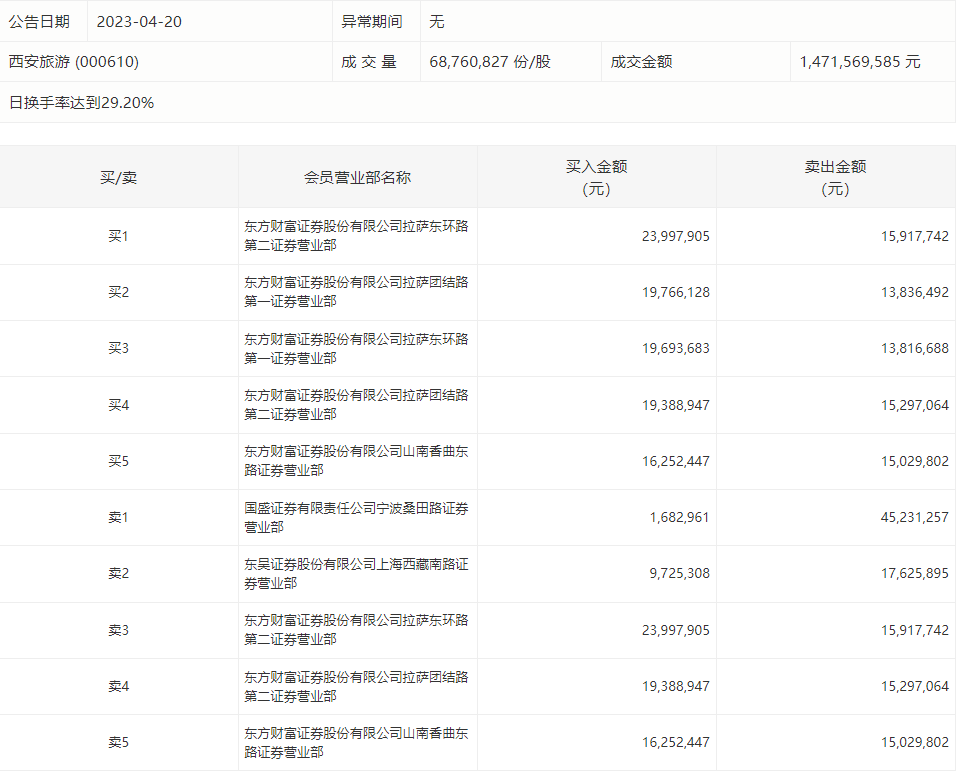Select the 买1 buy amount 23,997,905
The width and height of the screenshot is (960, 774).
[676, 236]
